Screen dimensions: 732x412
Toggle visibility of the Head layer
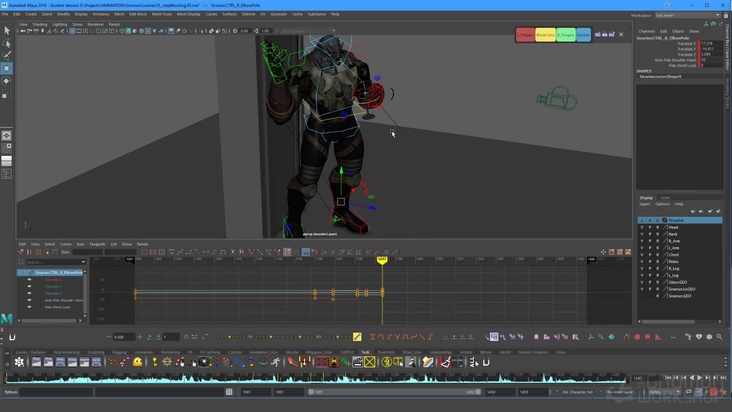pos(642,227)
